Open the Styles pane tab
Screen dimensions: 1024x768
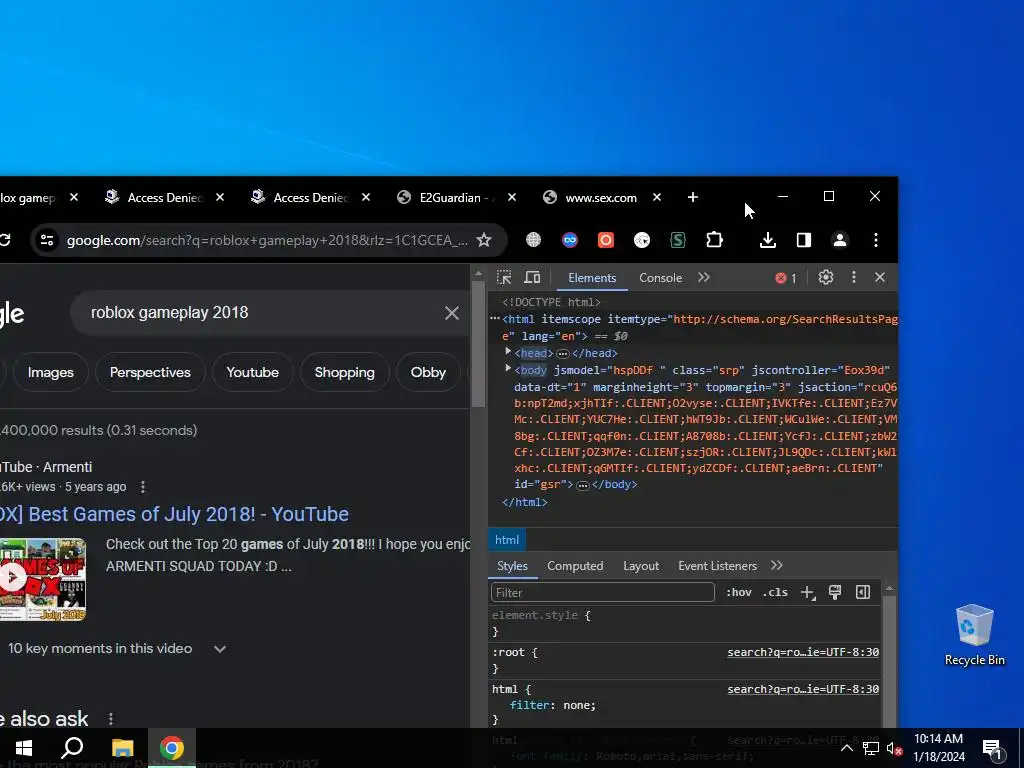[512, 566]
